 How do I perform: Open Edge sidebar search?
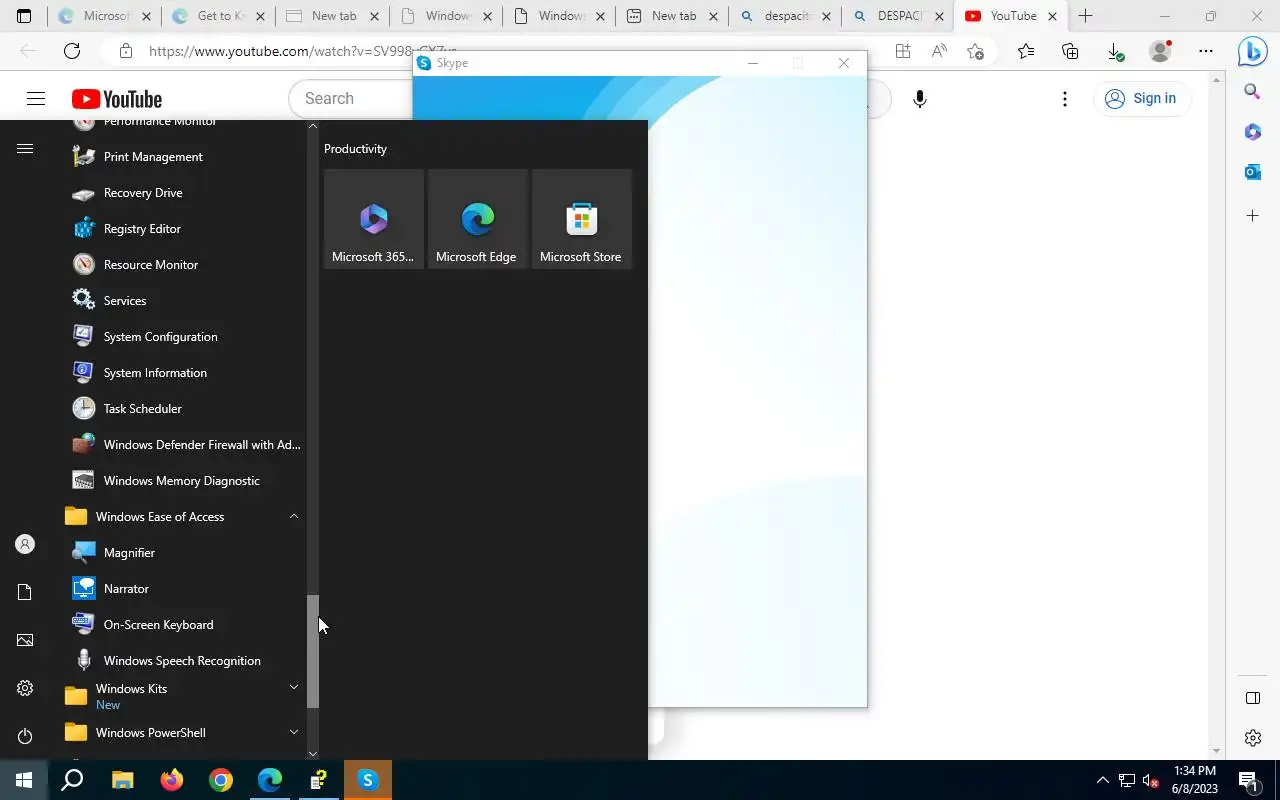(1252, 92)
